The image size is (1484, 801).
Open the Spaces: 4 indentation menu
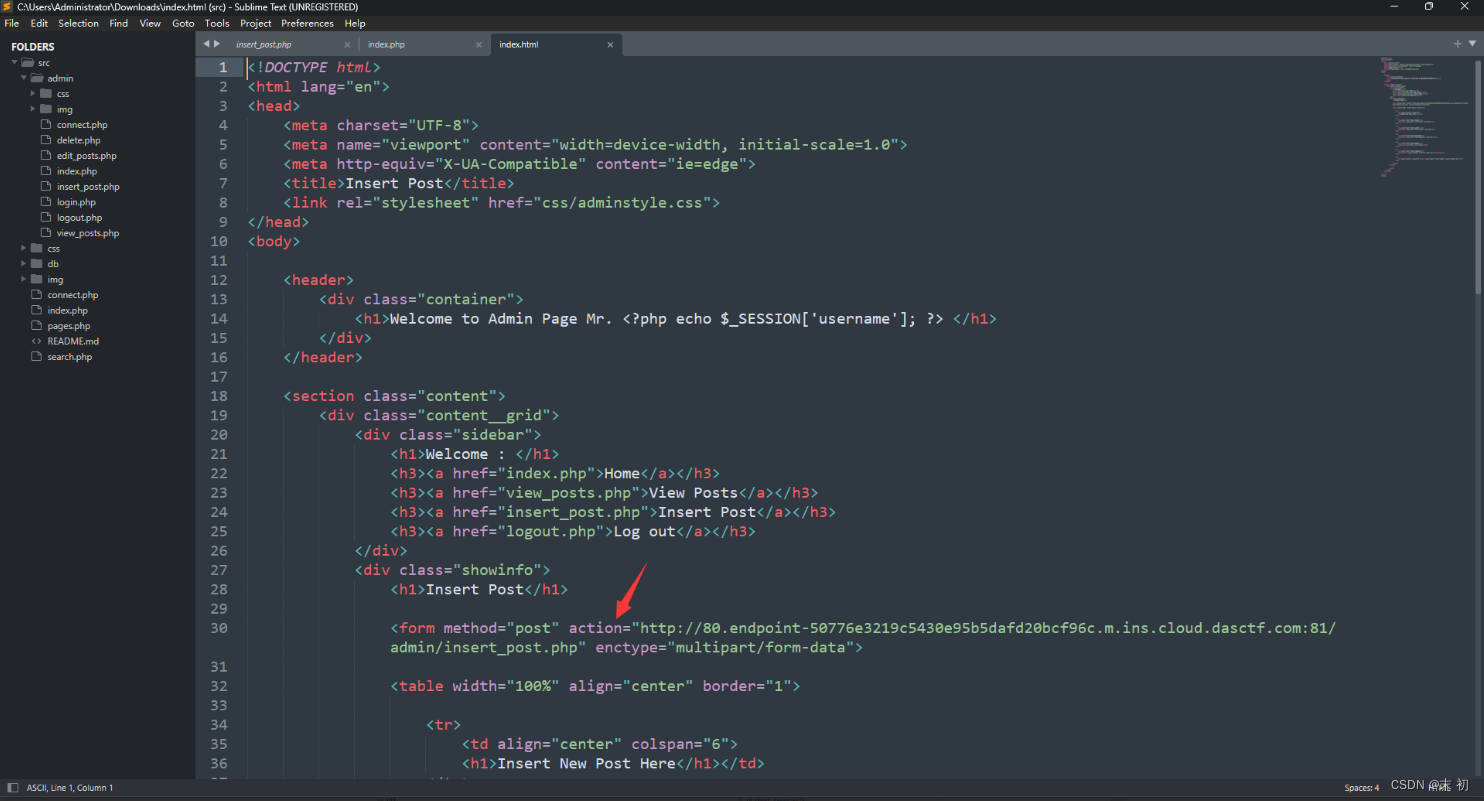(x=1361, y=788)
